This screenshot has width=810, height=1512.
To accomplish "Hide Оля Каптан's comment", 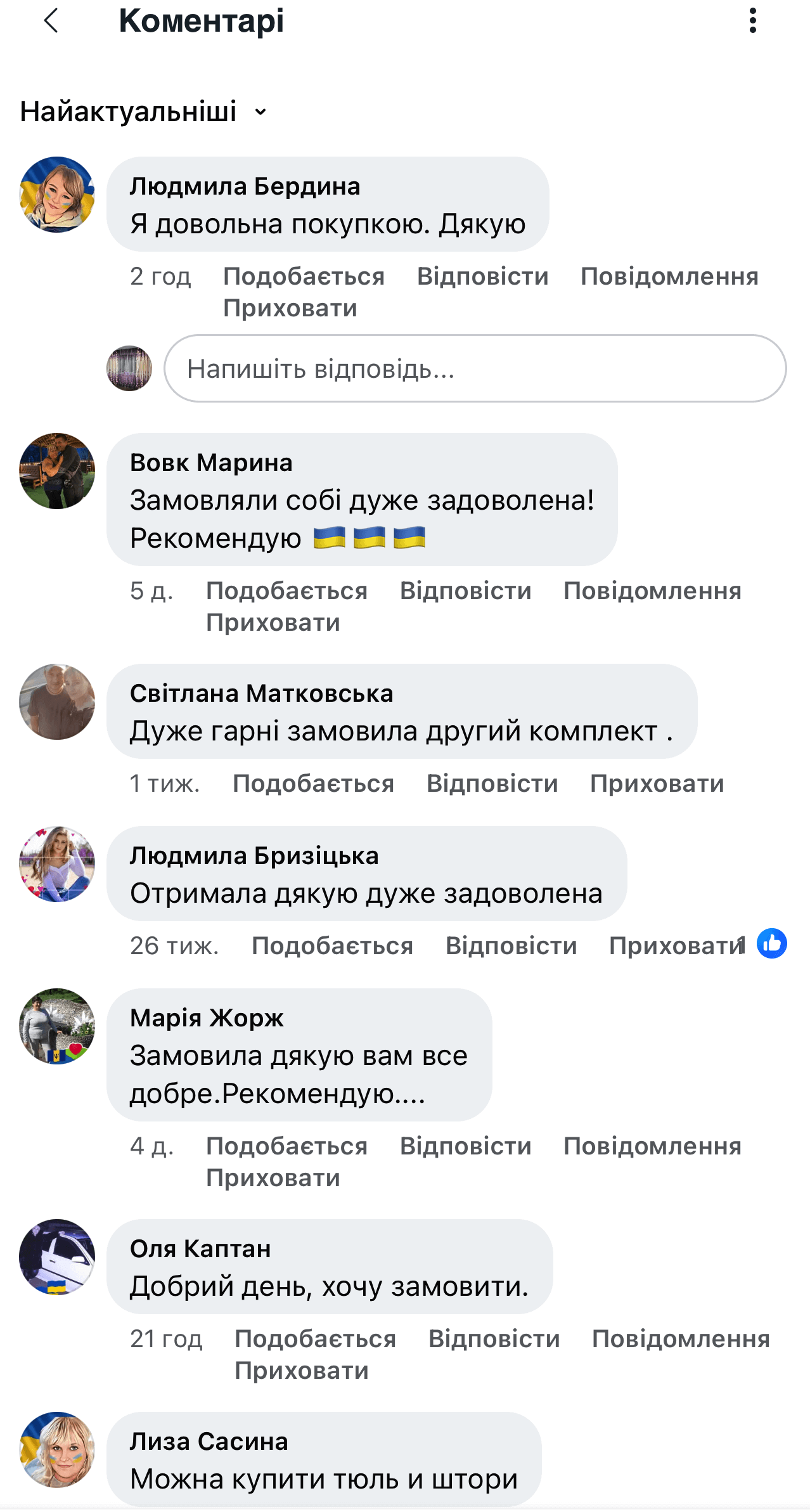I will [x=302, y=1371].
